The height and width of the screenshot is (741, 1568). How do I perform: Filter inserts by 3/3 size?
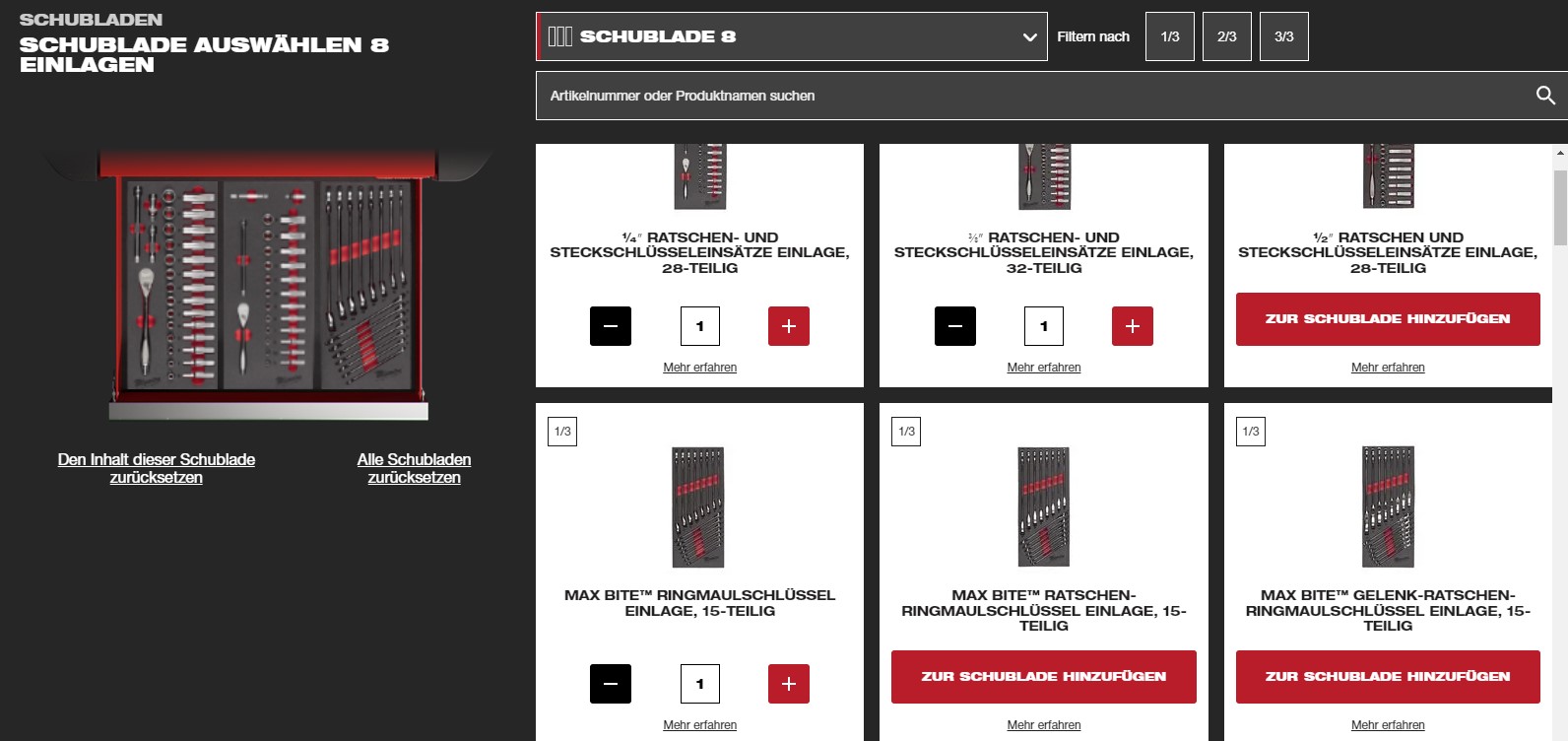(x=1284, y=36)
